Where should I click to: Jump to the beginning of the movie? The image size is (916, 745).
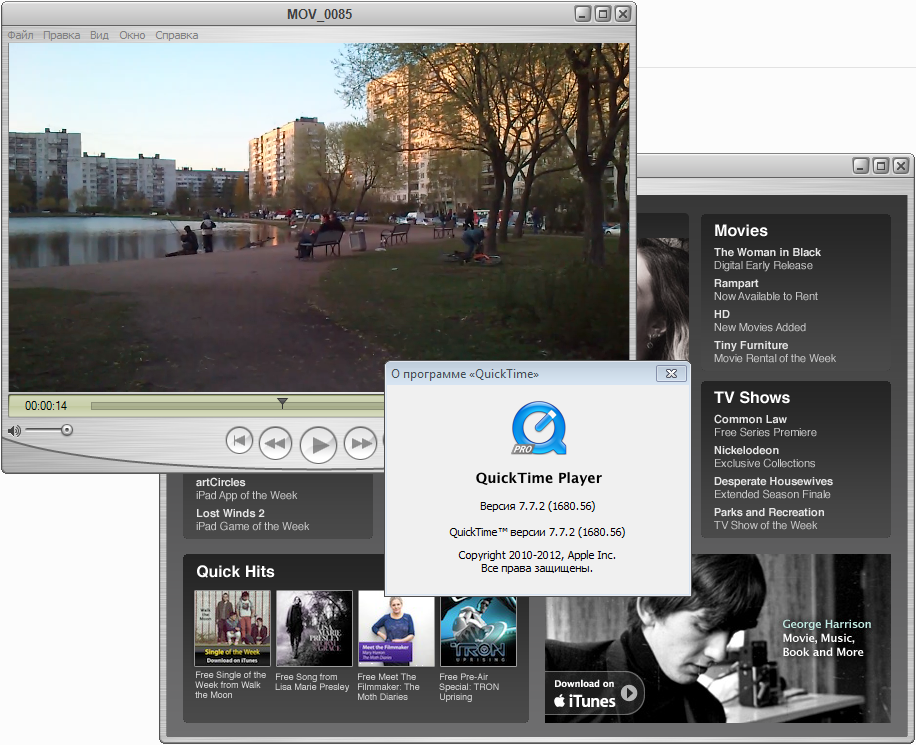[239, 441]
